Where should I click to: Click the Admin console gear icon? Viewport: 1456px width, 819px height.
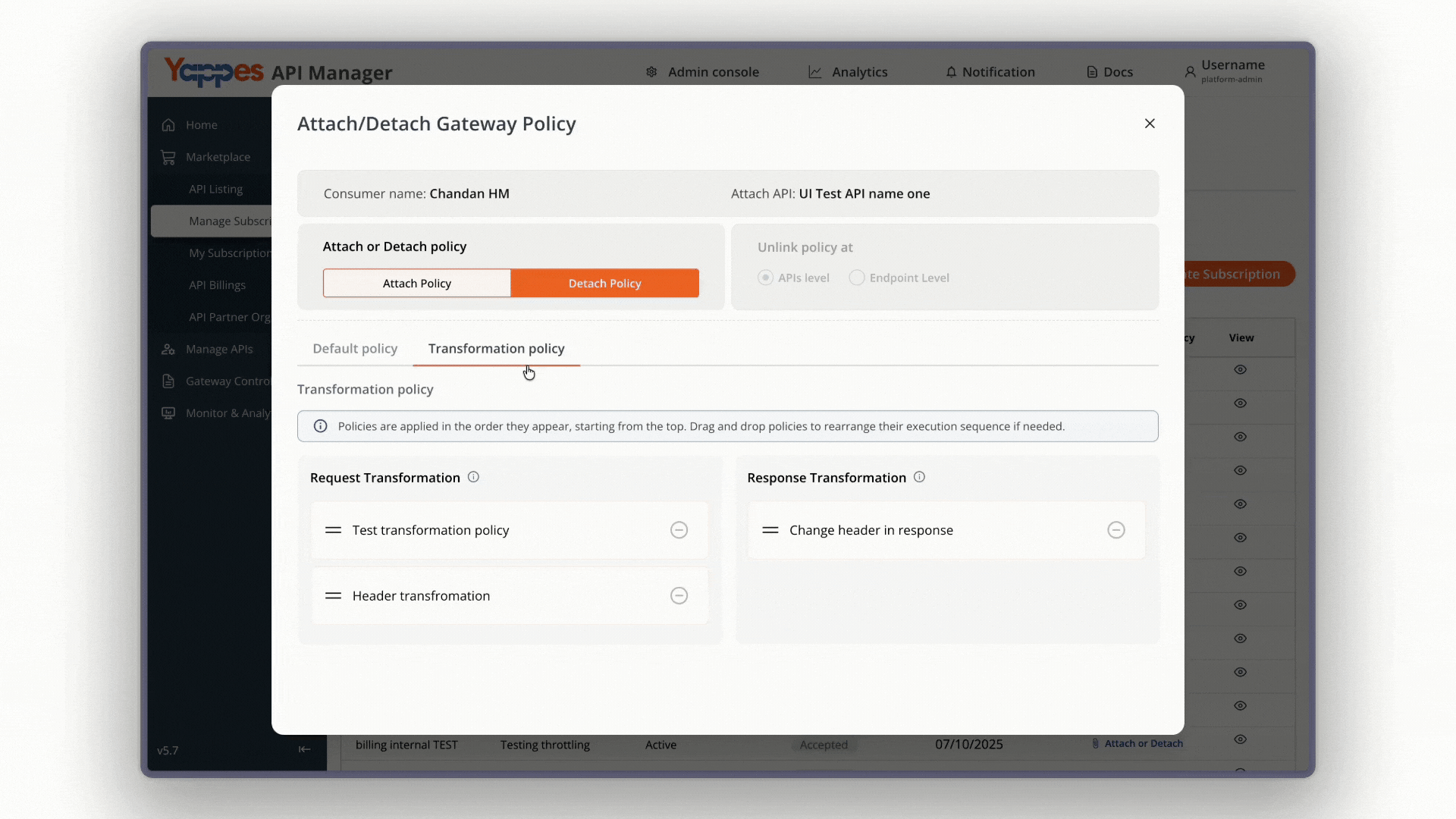[651, 72]
